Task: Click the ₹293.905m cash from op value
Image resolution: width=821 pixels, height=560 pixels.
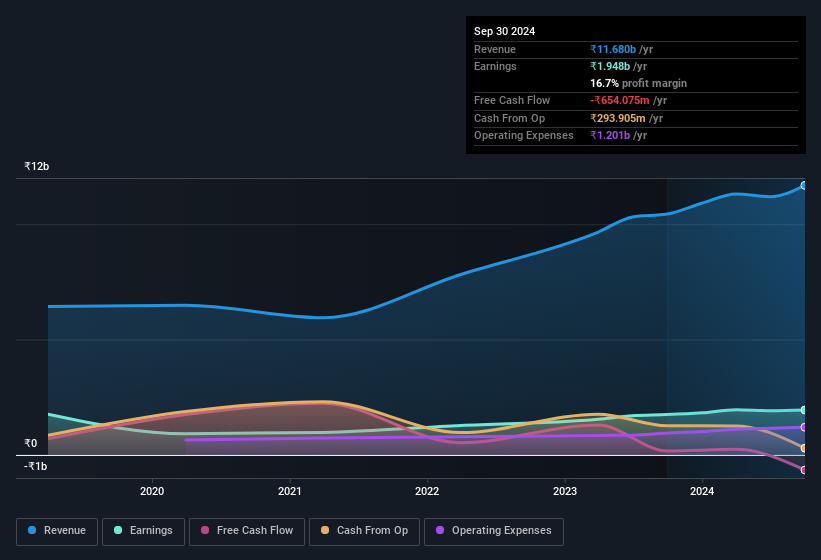Action: tap(617, 118)
